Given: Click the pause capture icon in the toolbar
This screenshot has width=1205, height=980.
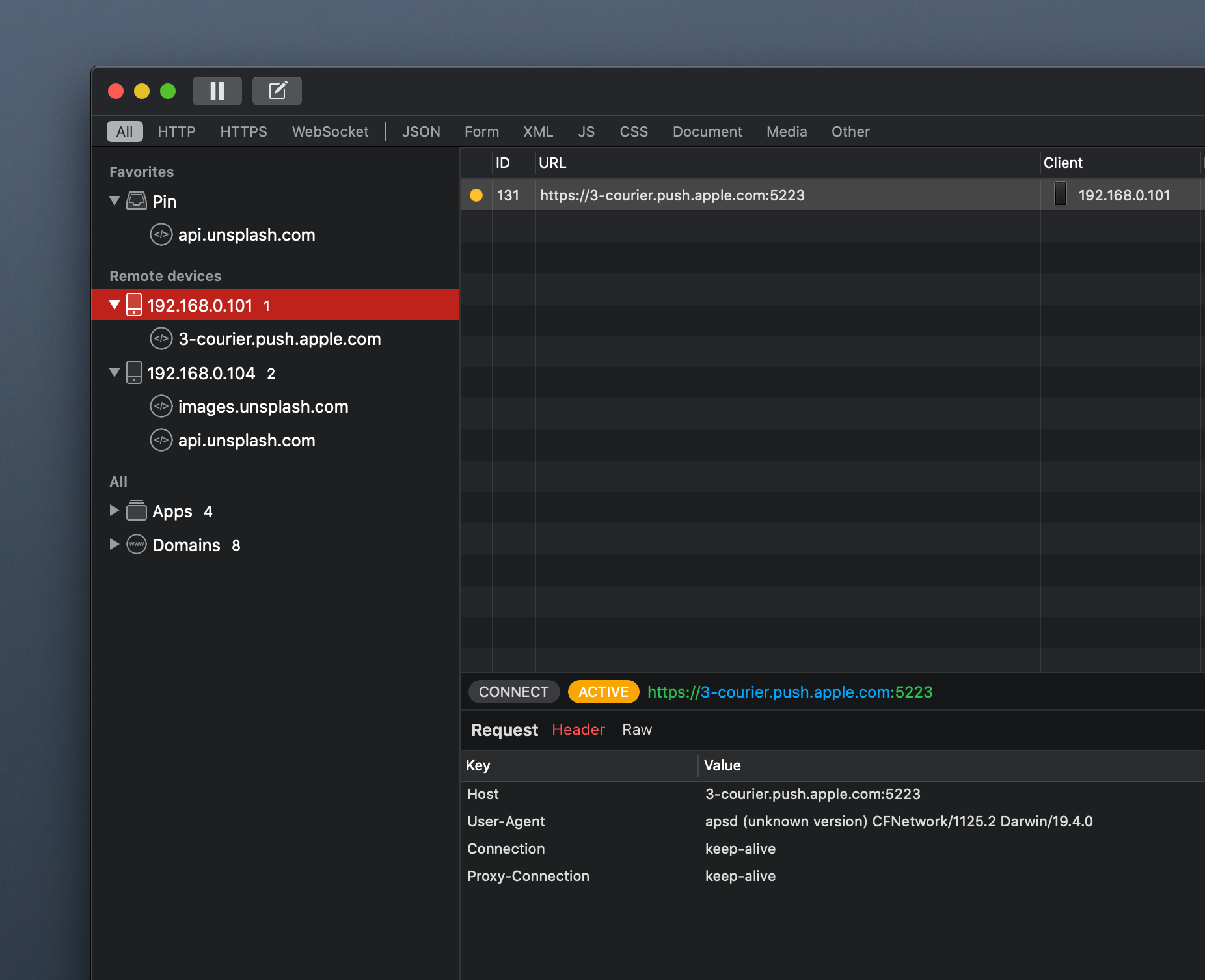Looking at the screenshot, I should pos(217,90).
